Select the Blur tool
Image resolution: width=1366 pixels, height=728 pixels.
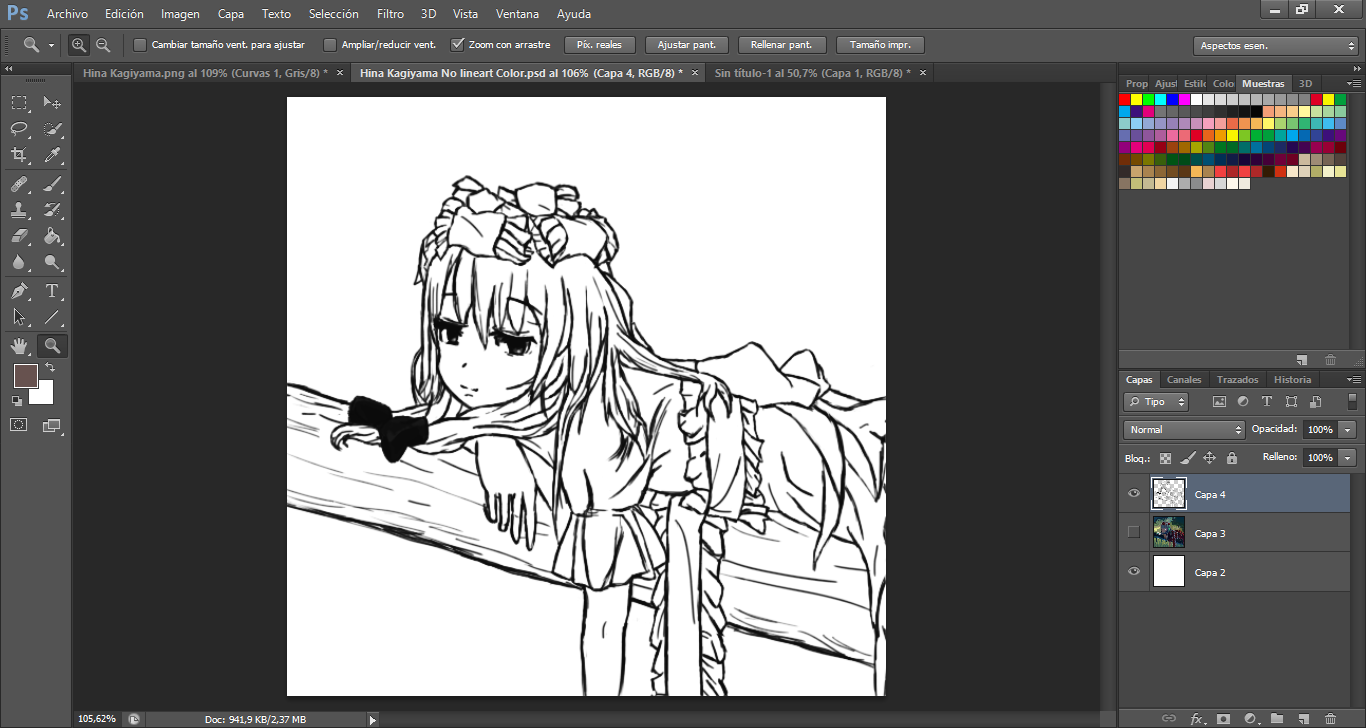click(19, 262)
